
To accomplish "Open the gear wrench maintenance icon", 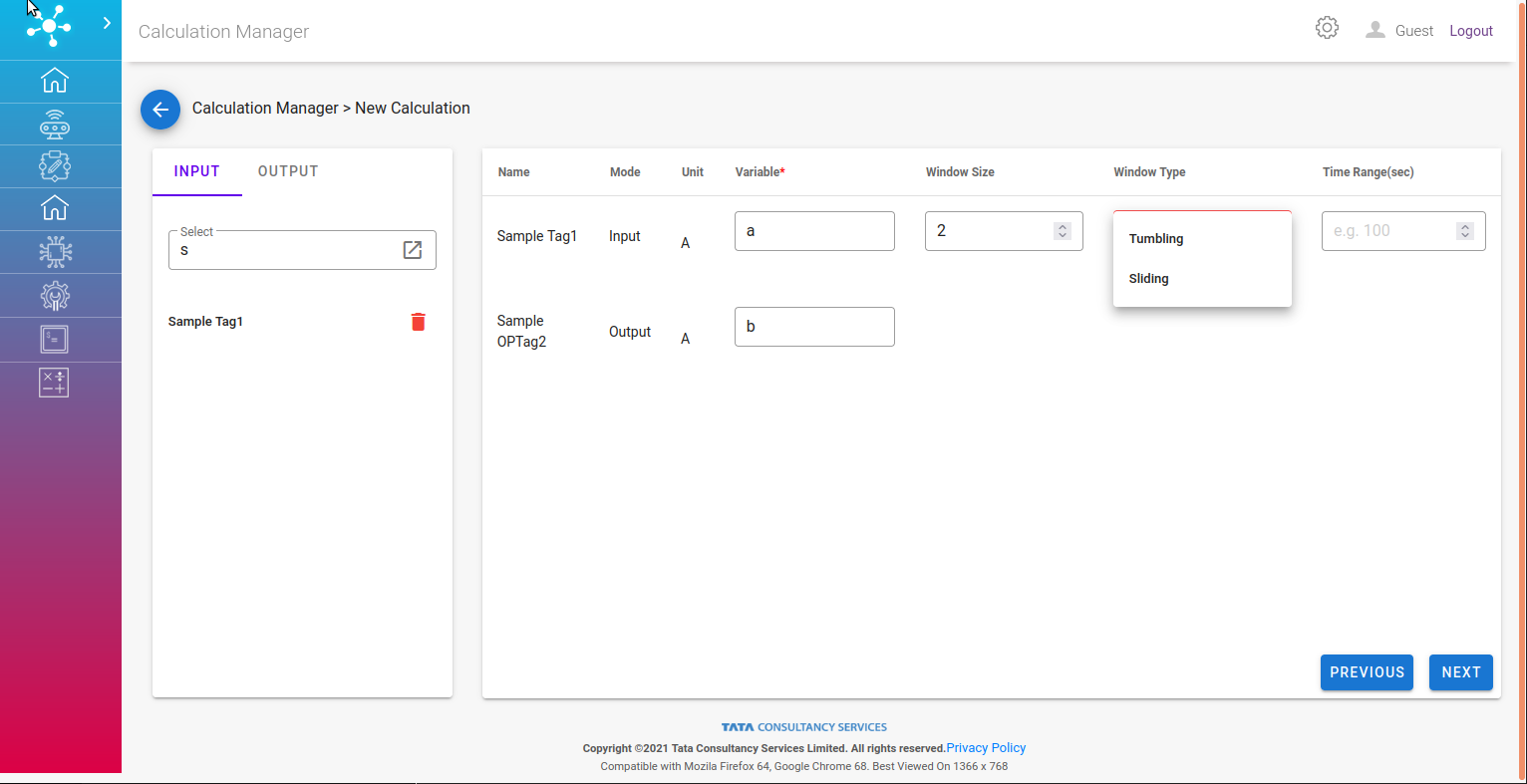I will coord(55,295).
